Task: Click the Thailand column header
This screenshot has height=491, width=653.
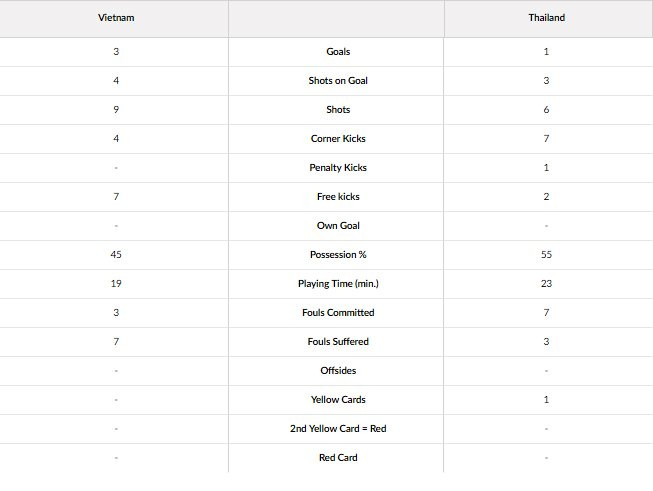Action: click(x=546, y=18)
